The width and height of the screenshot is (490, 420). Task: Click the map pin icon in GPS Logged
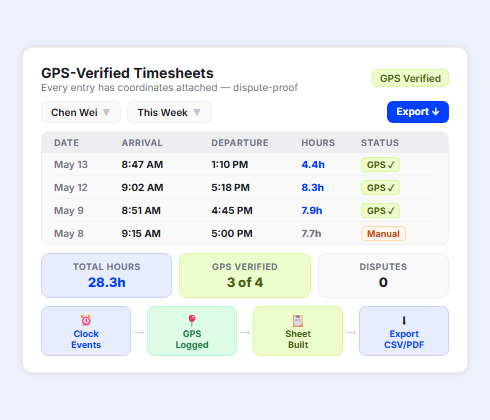coord(192,320)
